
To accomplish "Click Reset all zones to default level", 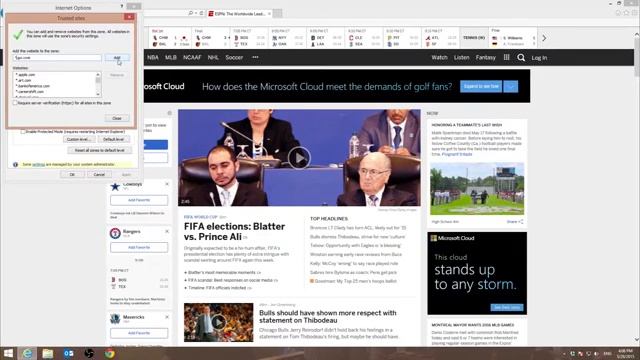I will click(100, 150).
